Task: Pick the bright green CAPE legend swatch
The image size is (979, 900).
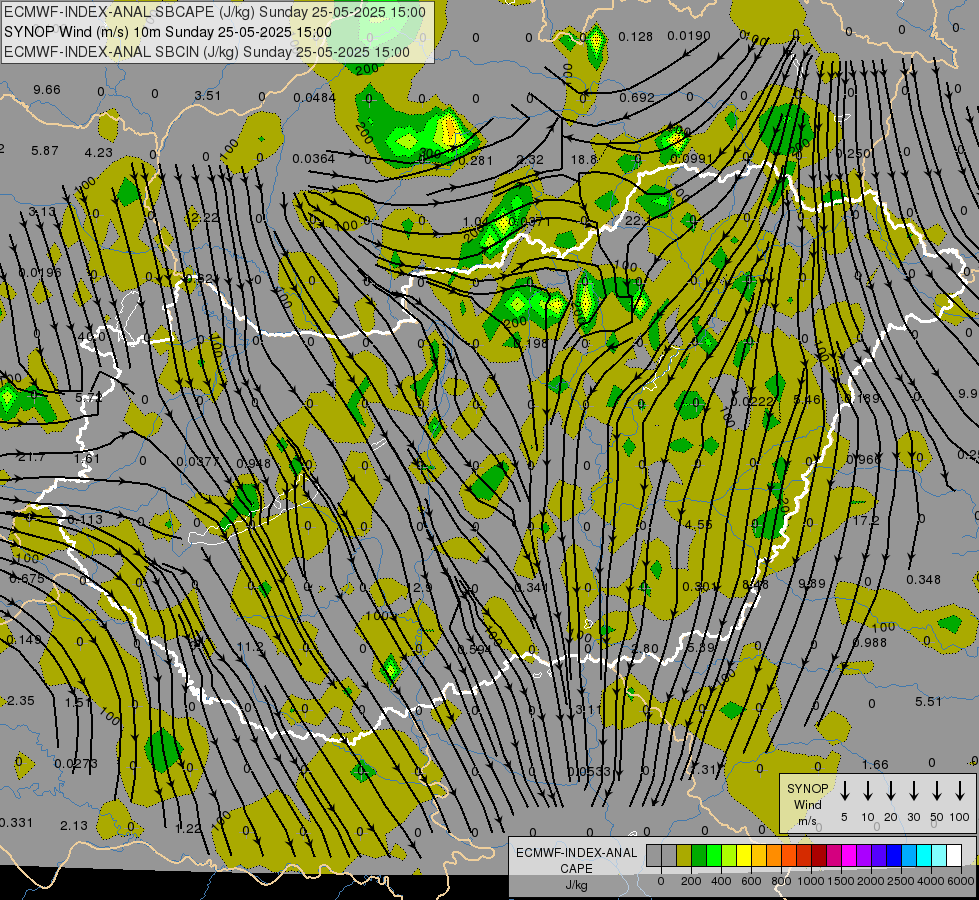Action: (714, 855)
